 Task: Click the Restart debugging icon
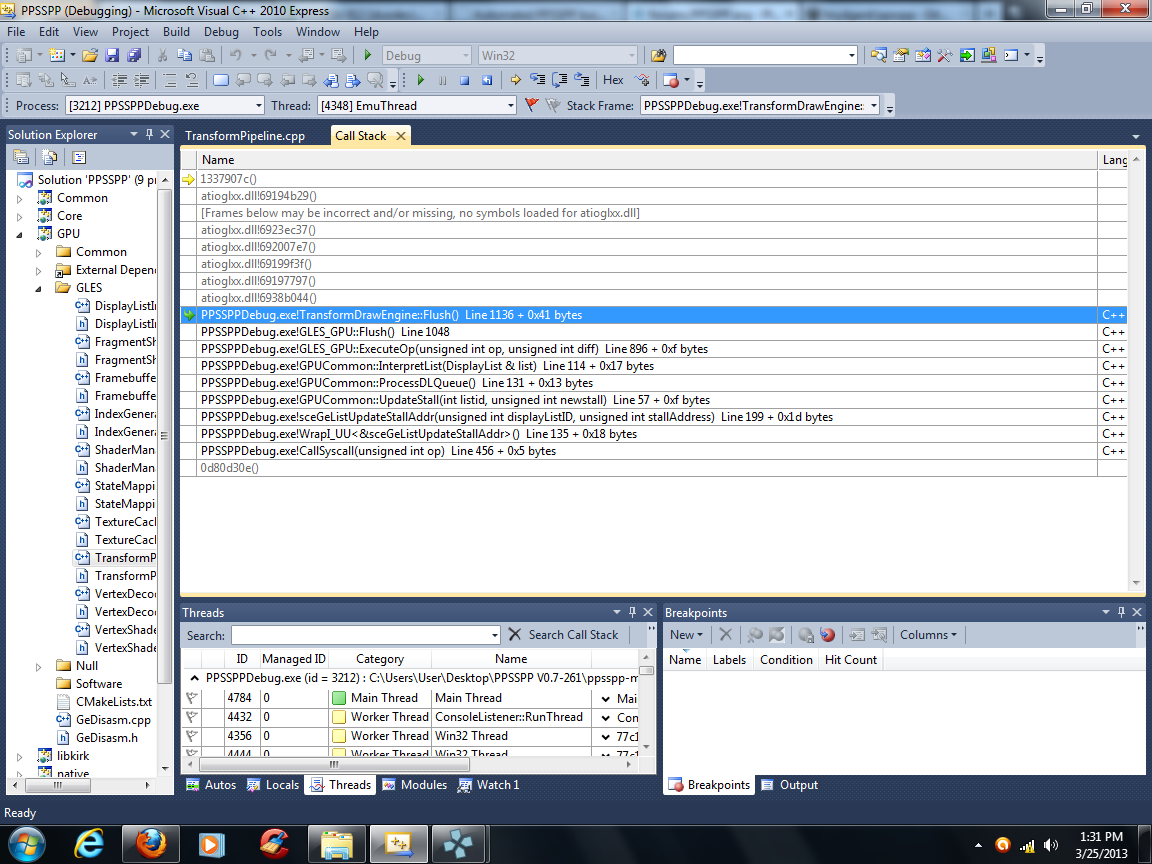tap(487, 80)
